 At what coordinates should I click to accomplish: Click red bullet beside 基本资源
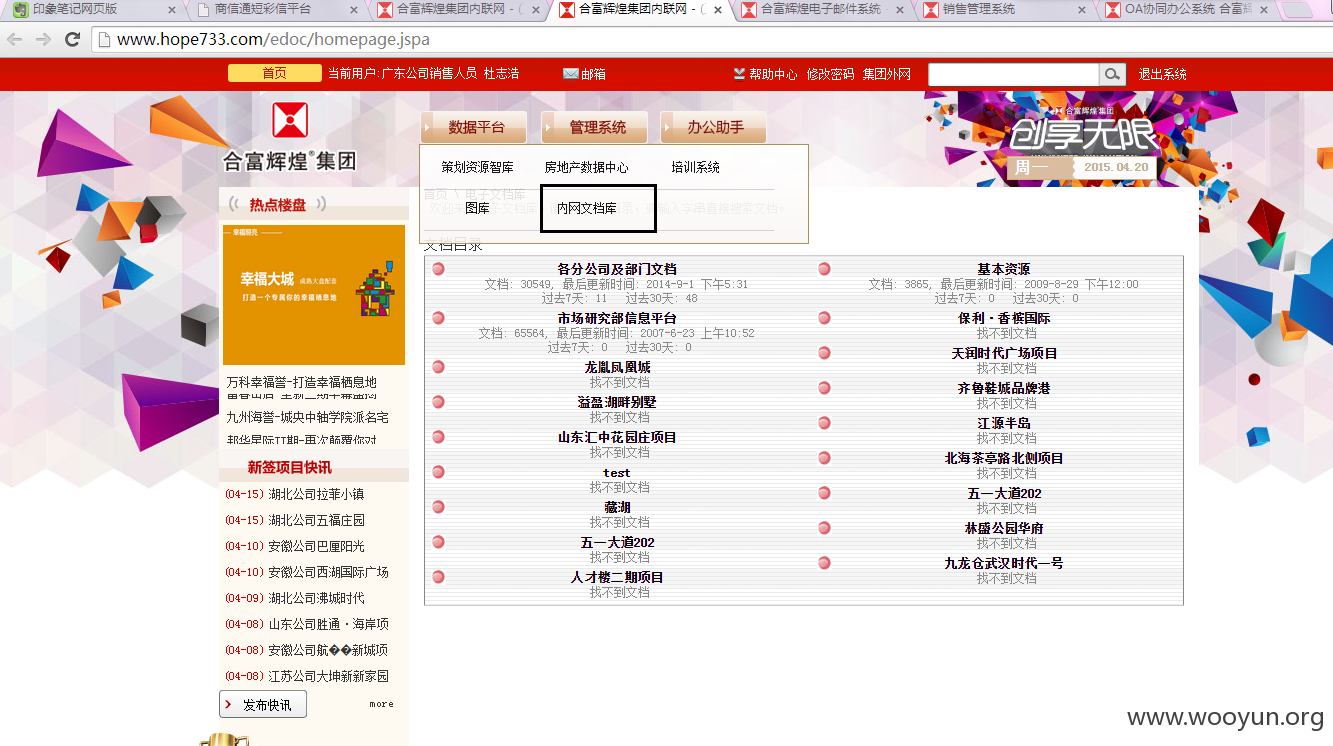(824, 269)
